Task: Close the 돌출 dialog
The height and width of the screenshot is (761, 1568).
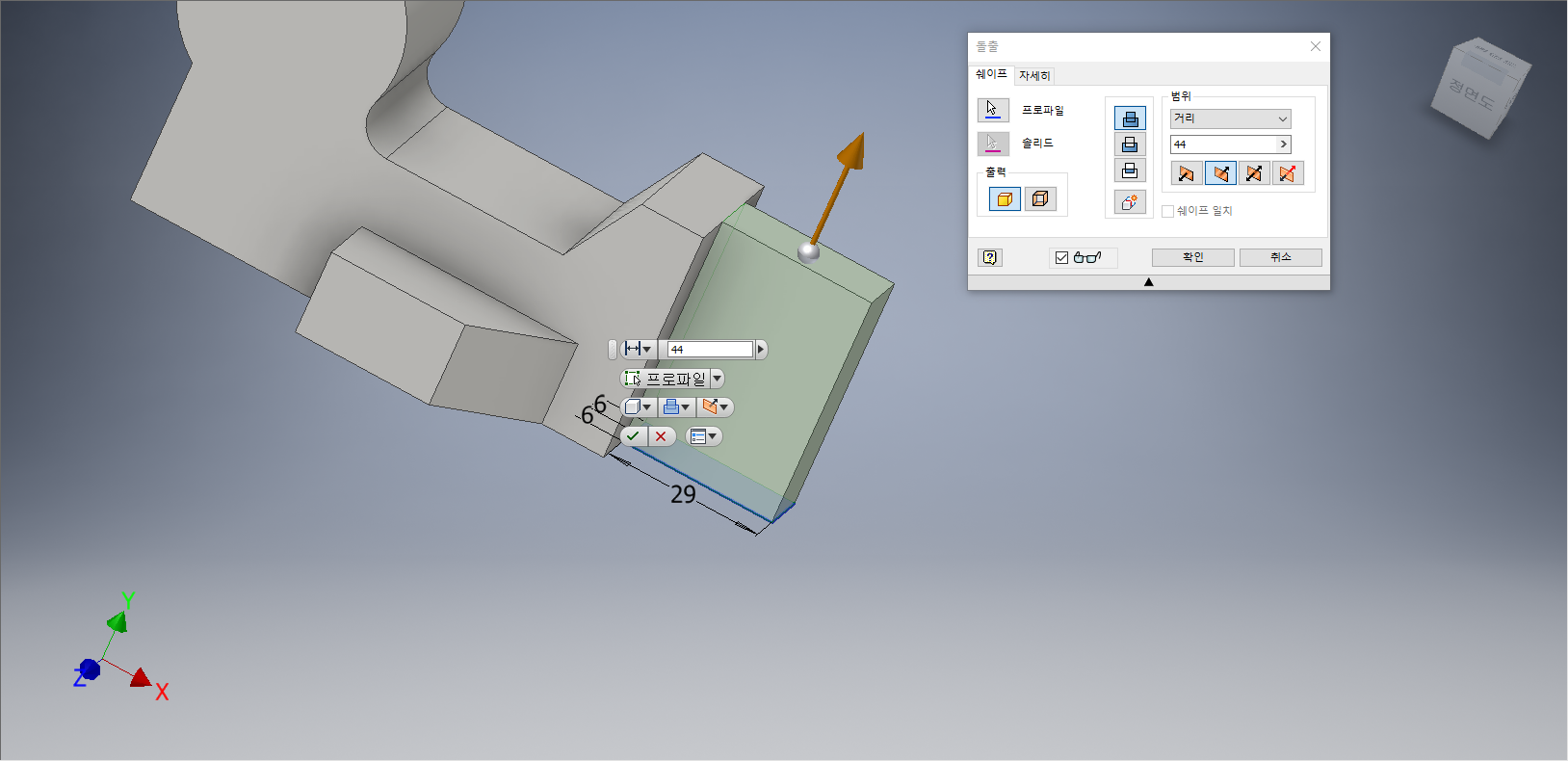Action: click(x=1316, y=46)
